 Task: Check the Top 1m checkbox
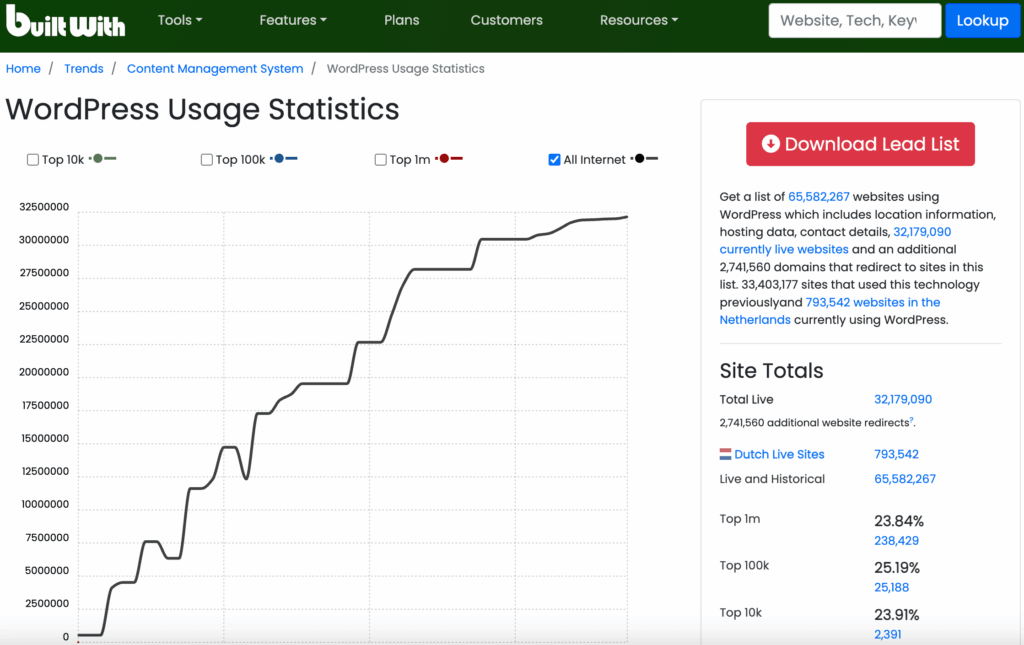pos(381,160)
